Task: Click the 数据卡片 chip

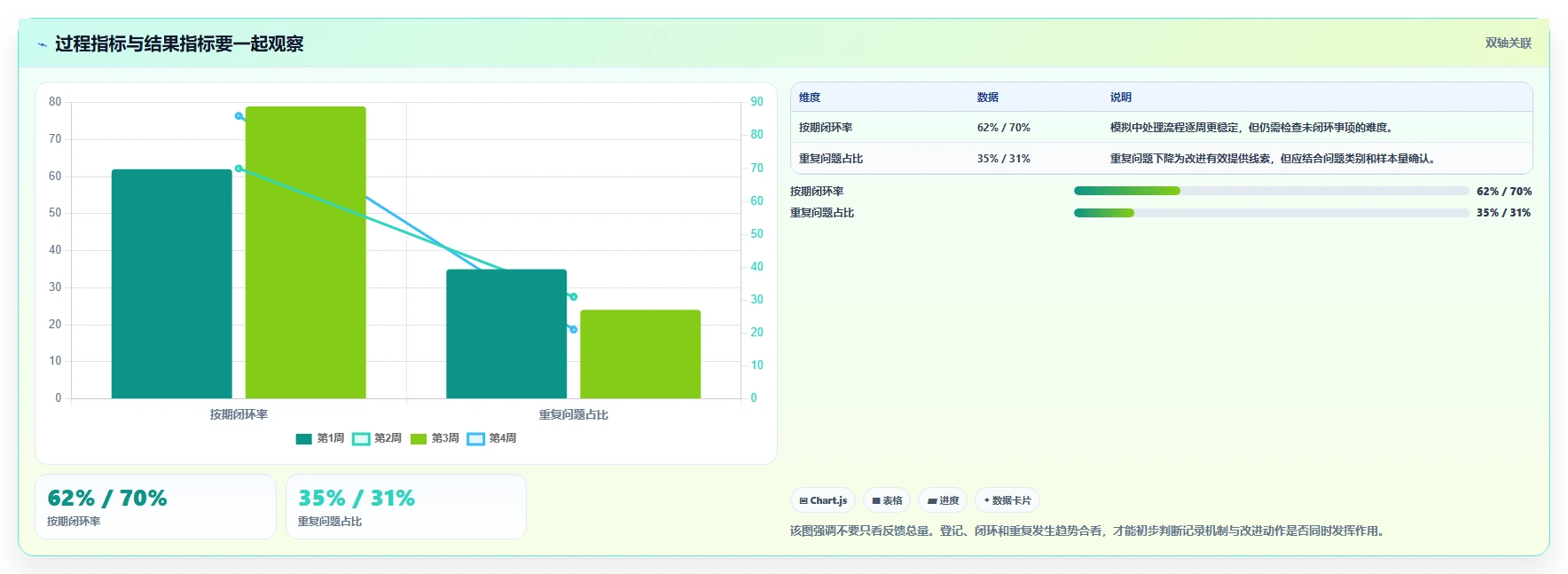Action: click(1007, 500)
